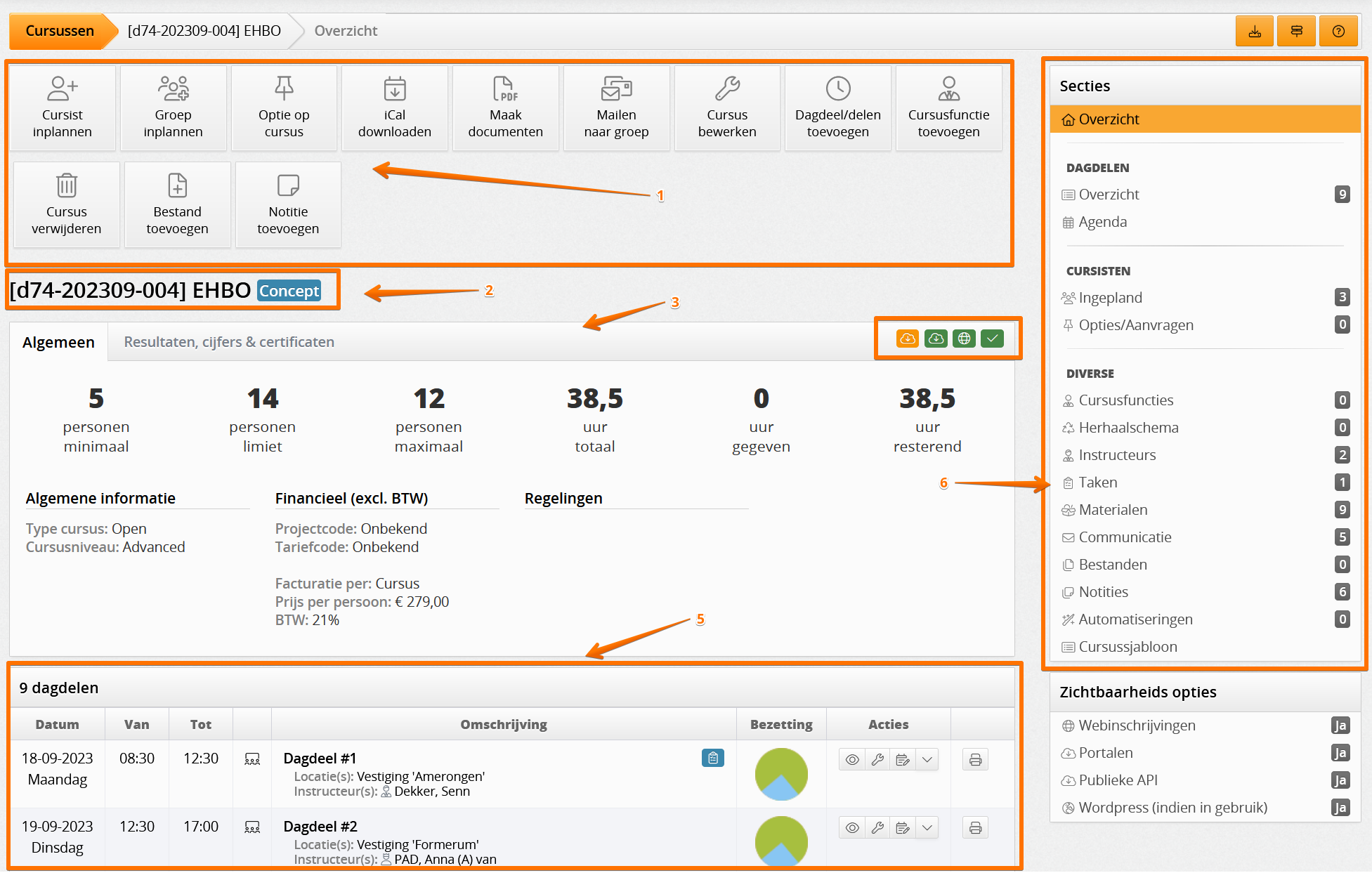
Task: Expand the actions dropdown for Dagdeel #2
Action: [x=927, y=828]
